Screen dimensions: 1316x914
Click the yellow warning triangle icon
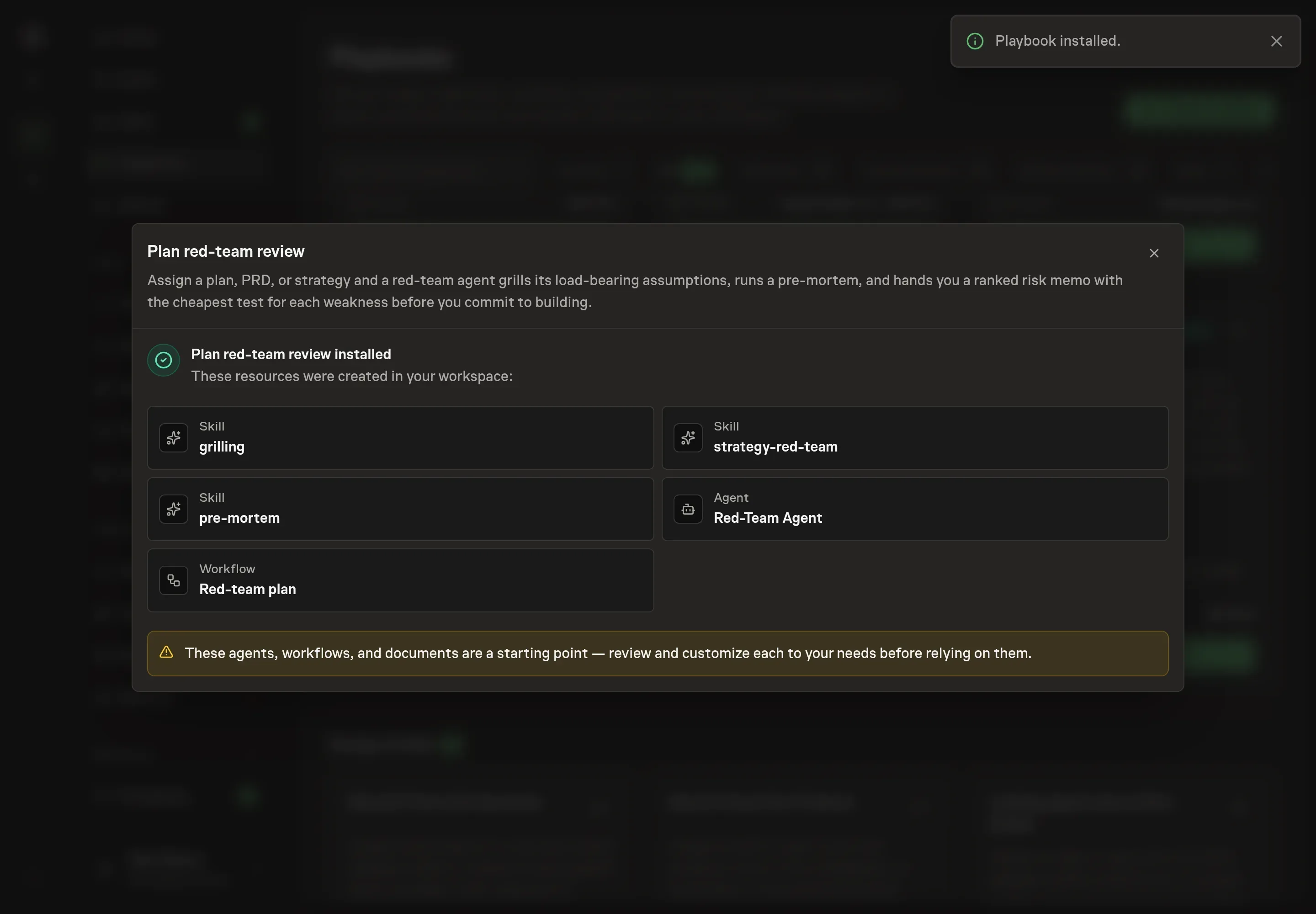166,652
